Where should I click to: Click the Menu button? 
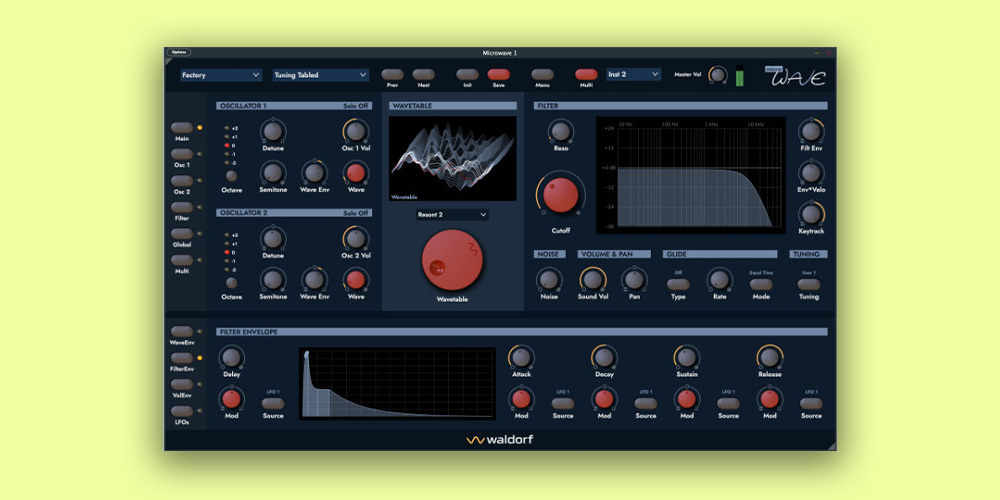543,75
